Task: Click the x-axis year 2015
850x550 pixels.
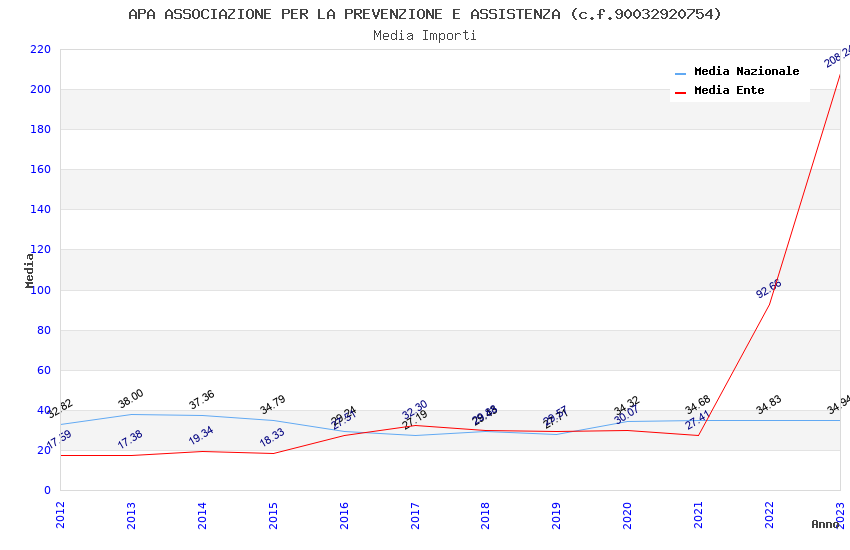Action: pyautogui.click(x=273, y=515)
